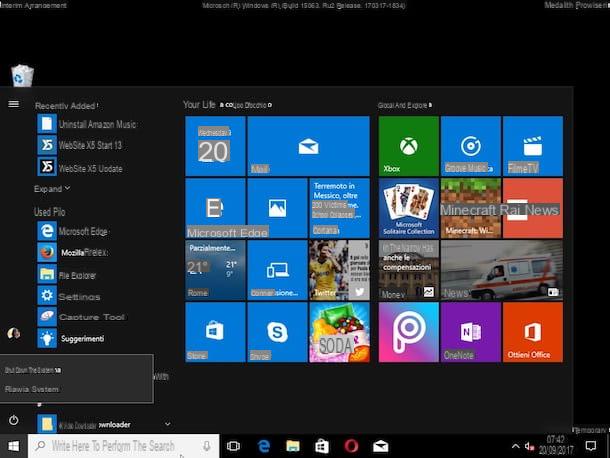This screenshot has width=610, height=458.
Task: Open the Ottieni Office tile
Action: (533, 332)
